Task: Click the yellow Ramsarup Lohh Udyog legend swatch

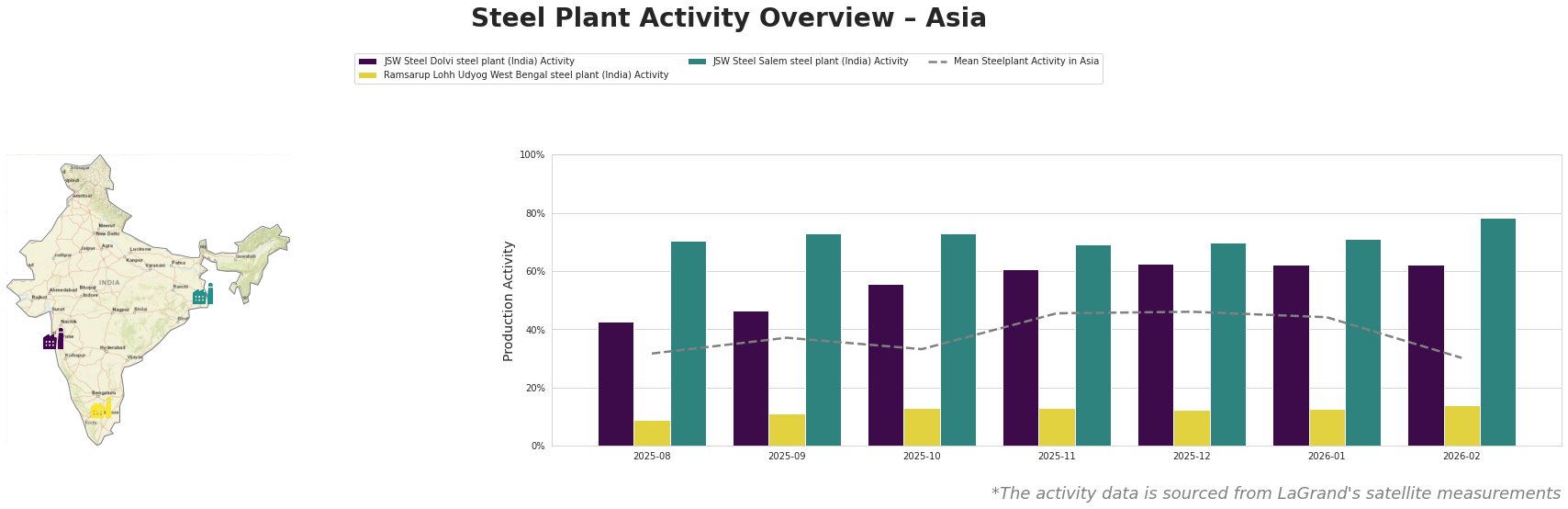Action: pyautogui.click(x=367, y=75)
